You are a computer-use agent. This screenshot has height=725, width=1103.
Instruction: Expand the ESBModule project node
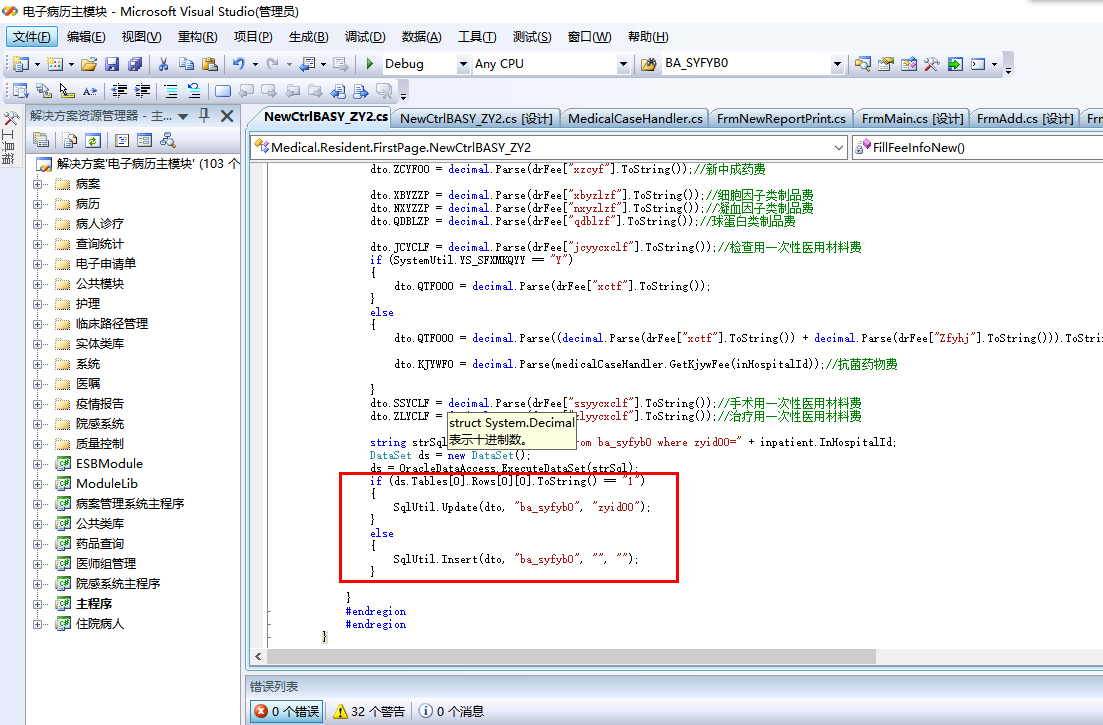[x=37, y=464]
